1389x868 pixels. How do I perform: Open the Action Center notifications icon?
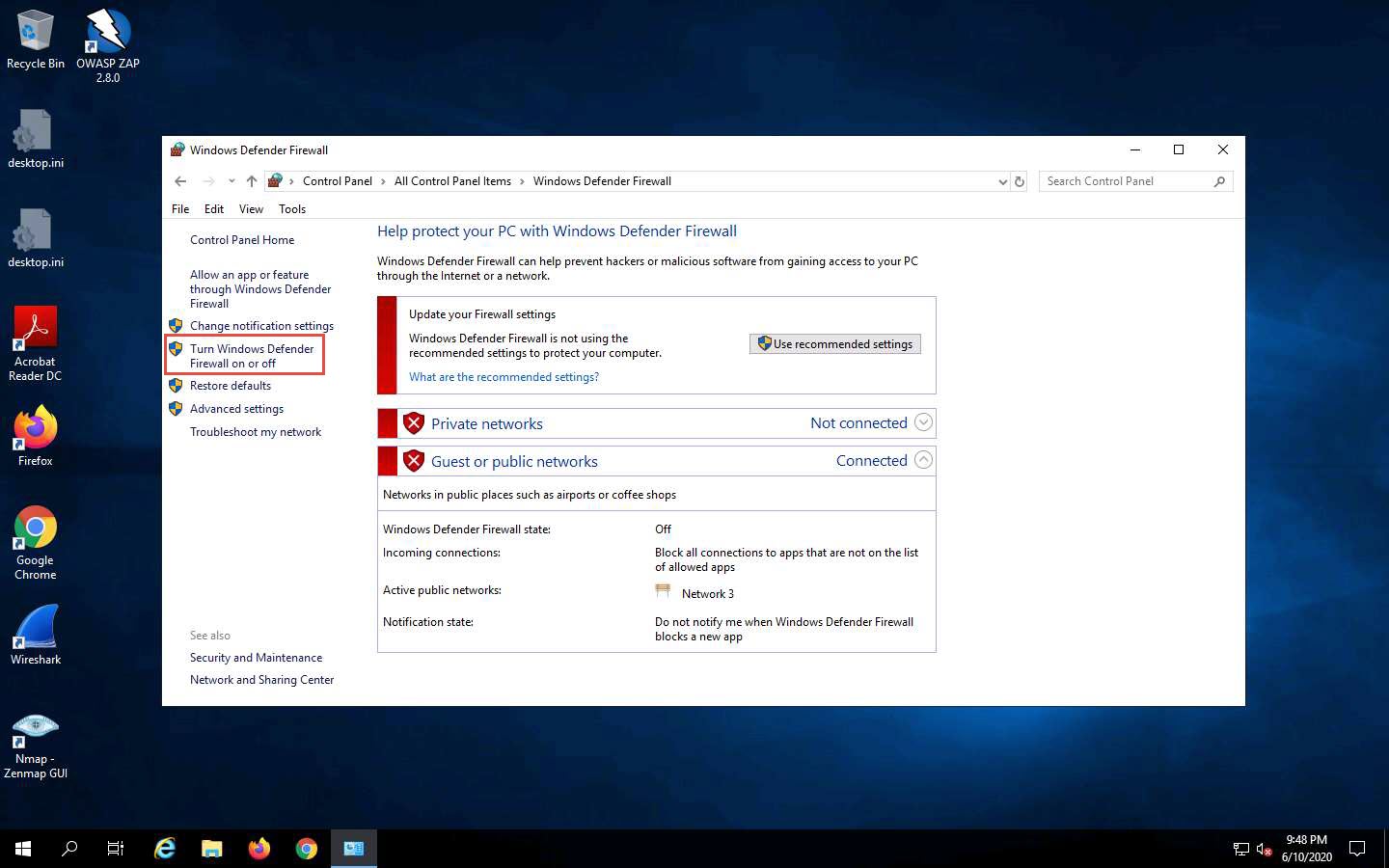pyautogui.click(x=1357, y=849)
